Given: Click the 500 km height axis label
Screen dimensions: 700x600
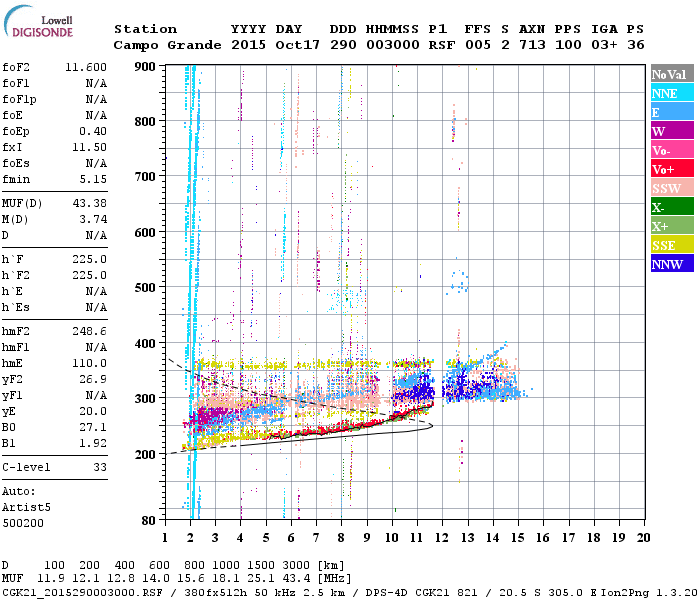Looking at the screenshot, I should click(x=145, y=288).
